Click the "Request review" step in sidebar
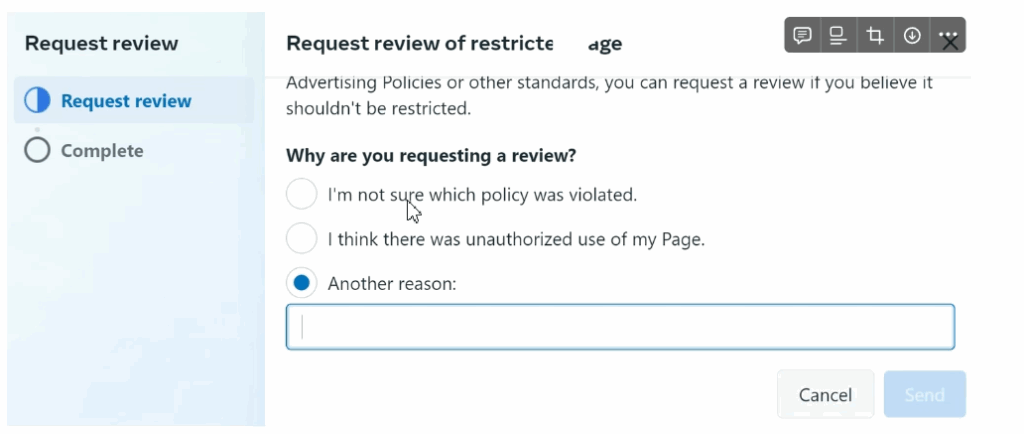 (126, 101)
